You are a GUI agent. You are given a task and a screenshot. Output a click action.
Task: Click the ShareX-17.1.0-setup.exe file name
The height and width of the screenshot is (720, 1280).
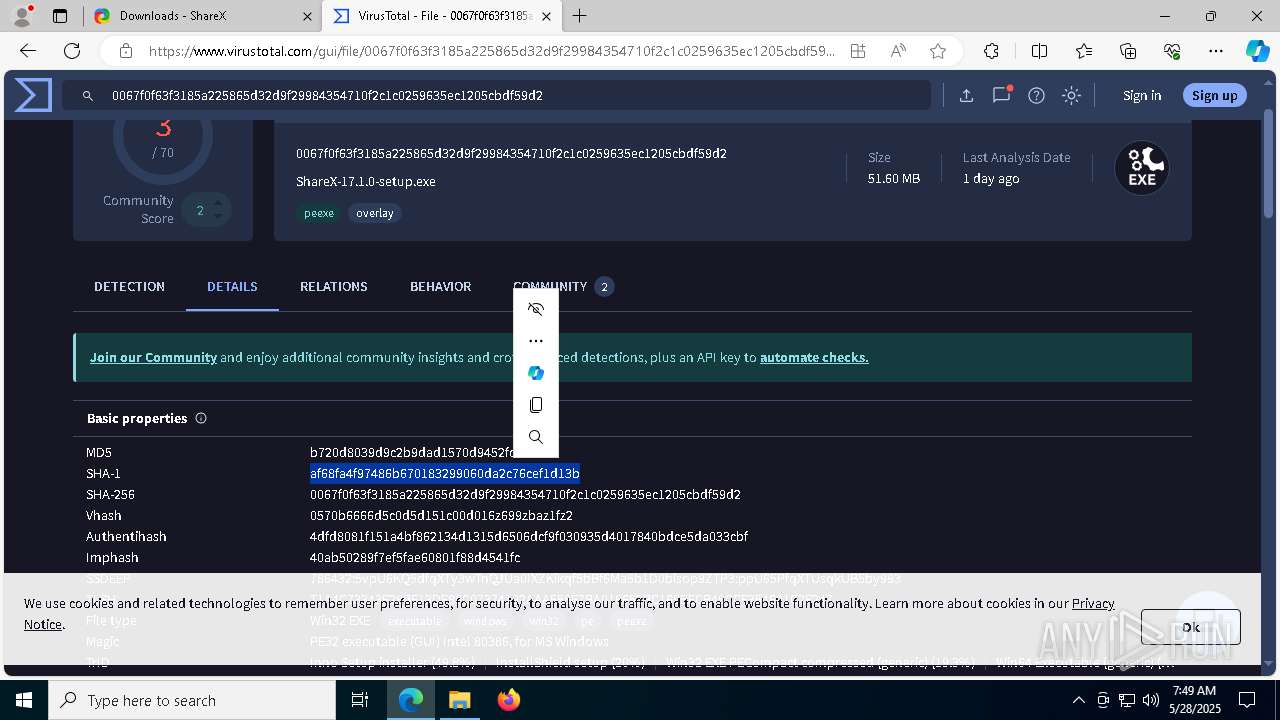tap(366, 181)
